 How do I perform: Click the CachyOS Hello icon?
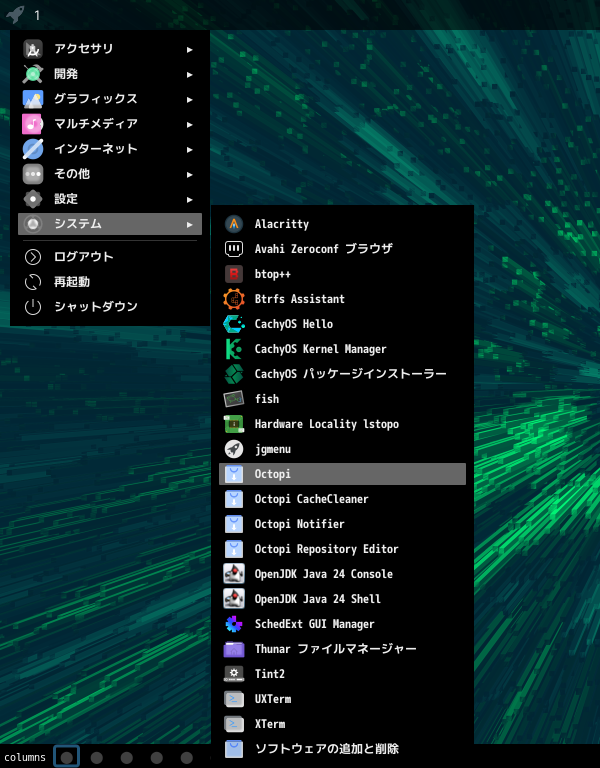pyautogui.click(x=234, y=324)
